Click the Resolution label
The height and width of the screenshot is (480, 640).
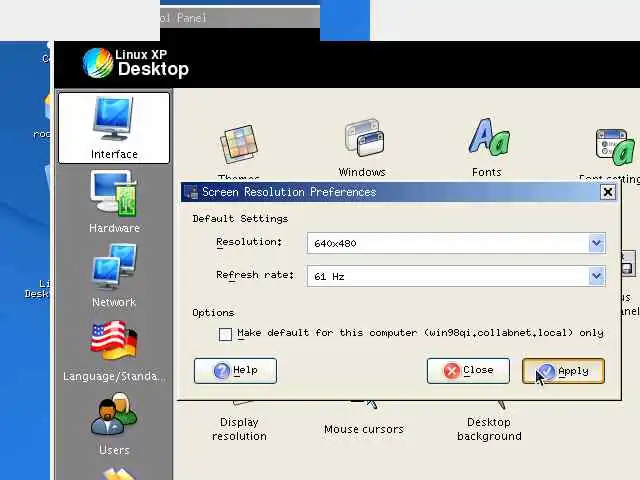[249, 242]
